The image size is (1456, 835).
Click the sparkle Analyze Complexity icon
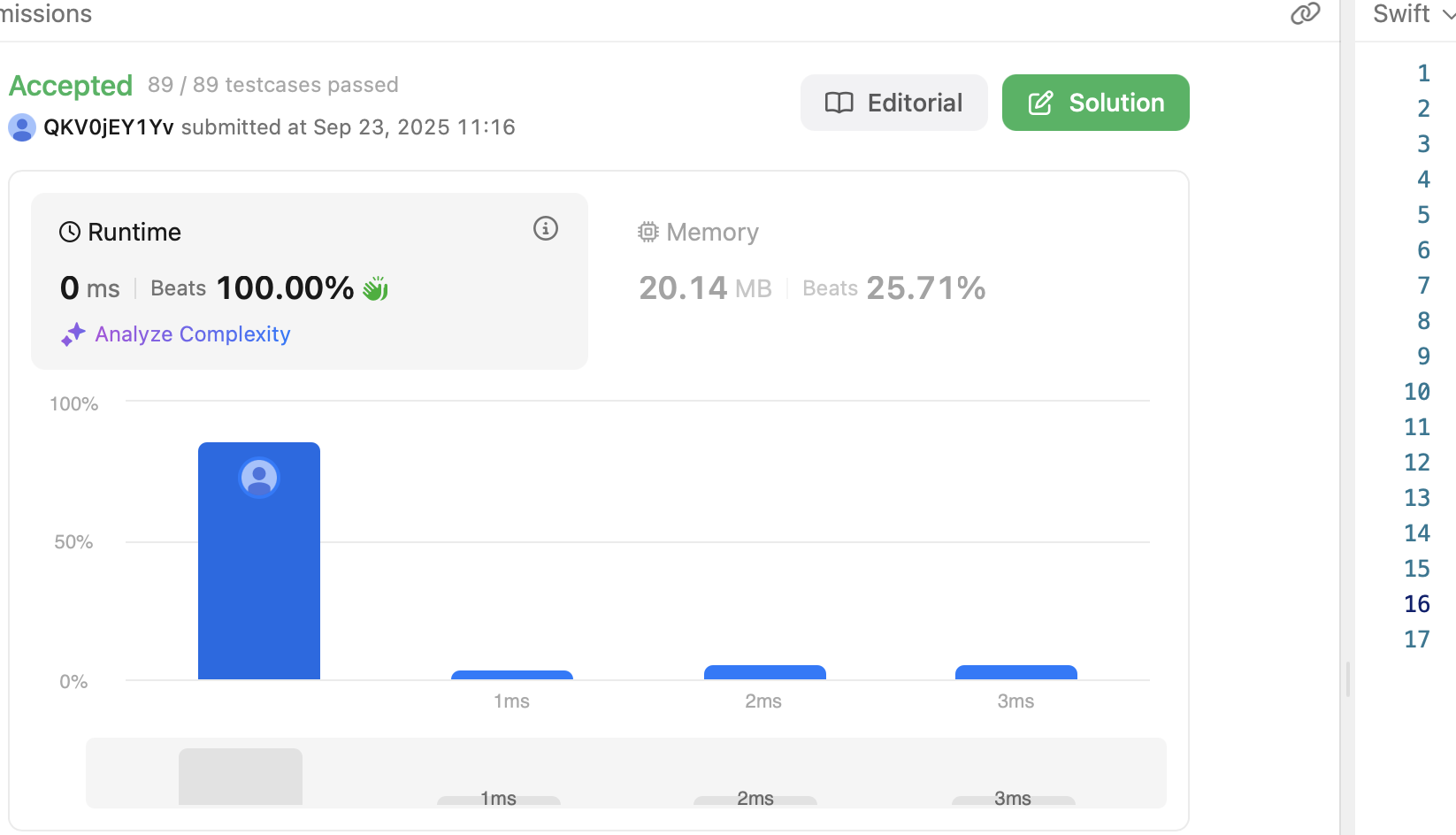(73, 334)
